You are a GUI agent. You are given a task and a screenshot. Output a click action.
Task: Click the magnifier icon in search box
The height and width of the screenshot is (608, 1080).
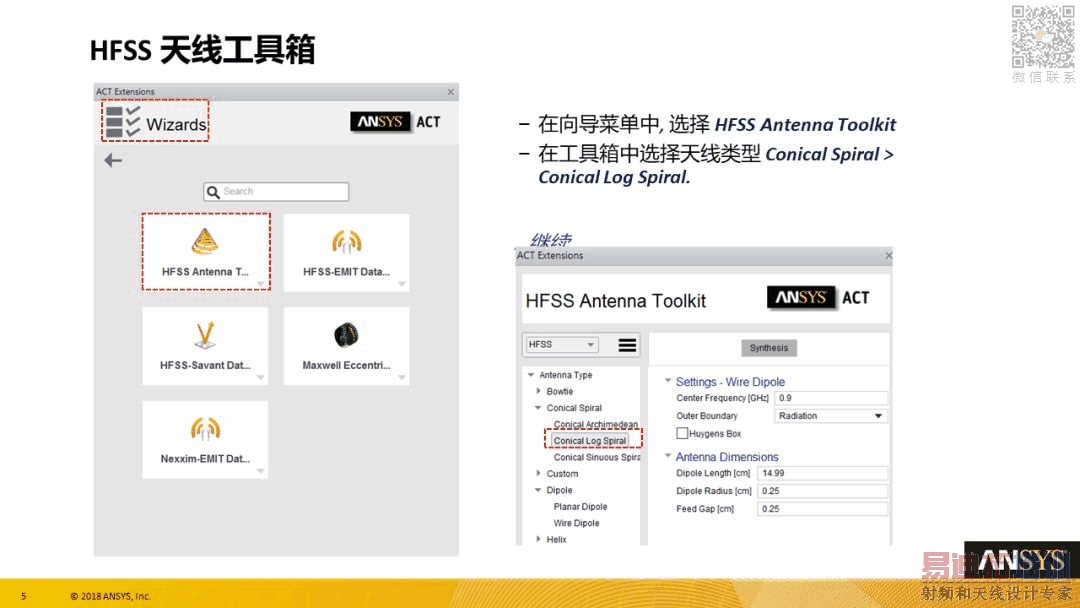(214, 192)
